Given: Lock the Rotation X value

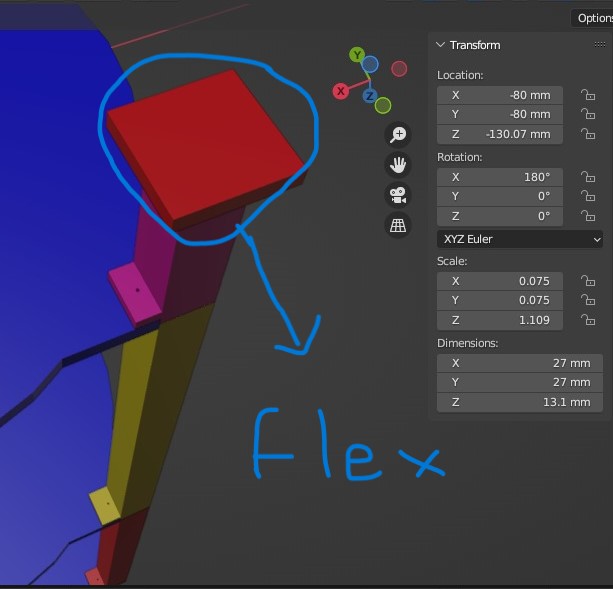Looking at the screenshot, I should 588,177.
